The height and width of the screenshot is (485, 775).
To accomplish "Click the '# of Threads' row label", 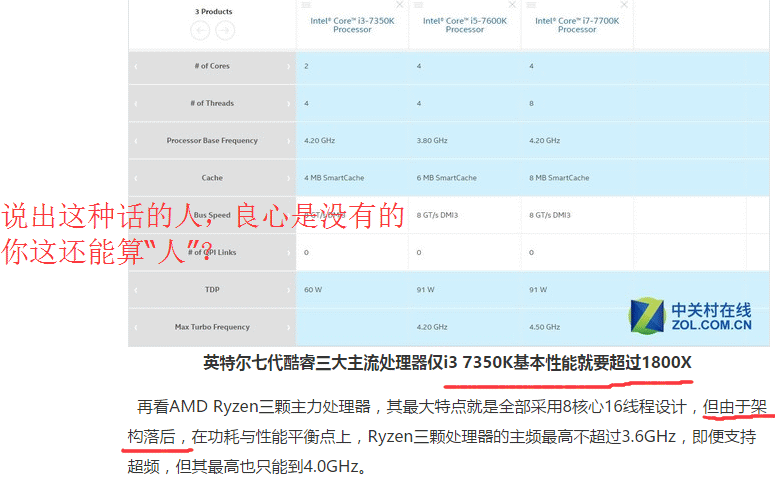I will pyautogui.click(x=212, y=103).
